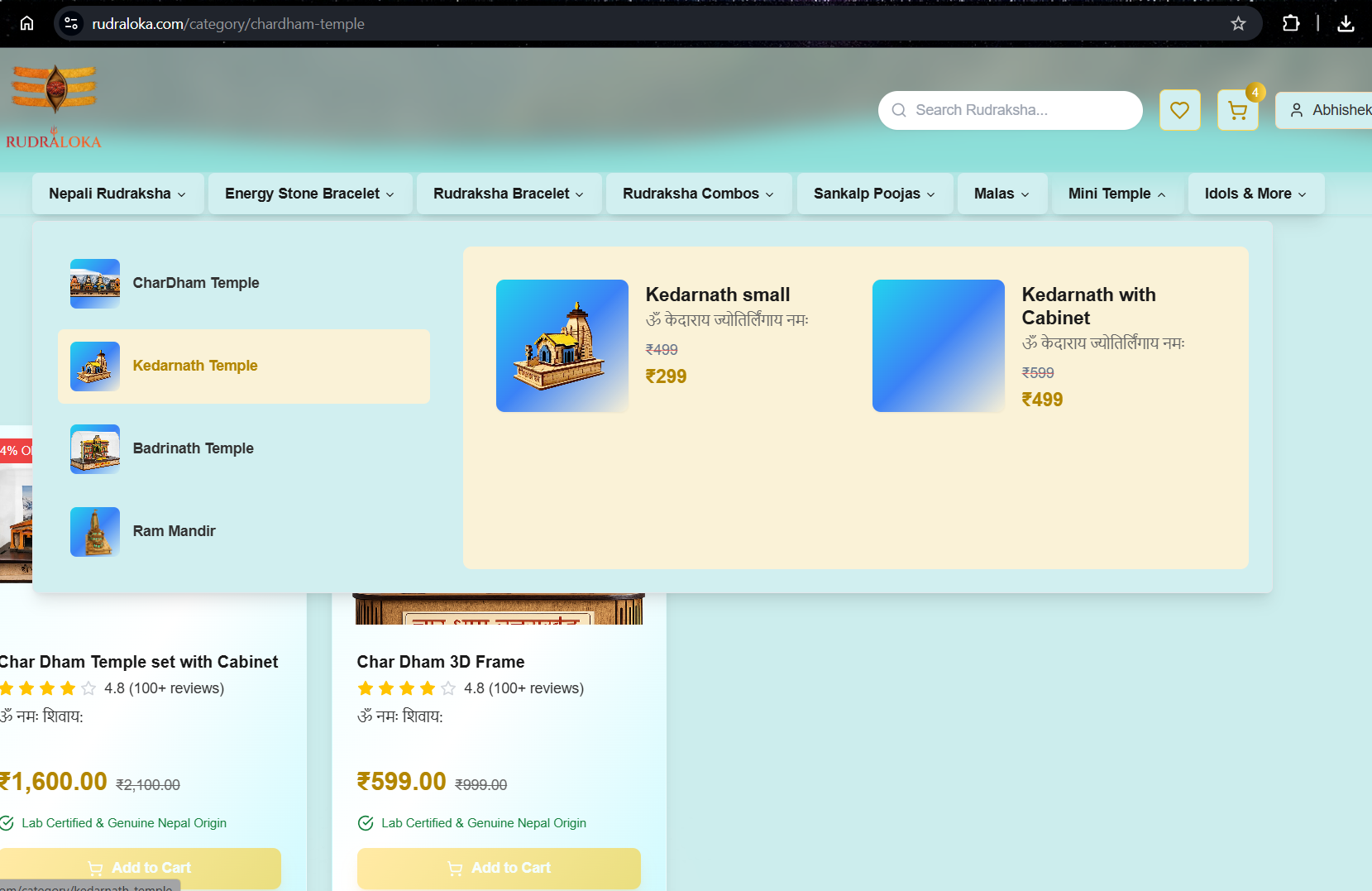Click the search magnifier icon
The width and height of the screenshot is (1372, 891).
[x=899, y=110]
